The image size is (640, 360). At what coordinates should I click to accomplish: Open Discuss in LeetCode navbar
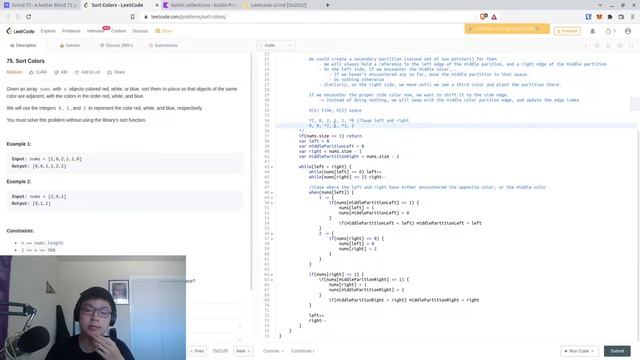pyautogui.click(x=140, y=31)
